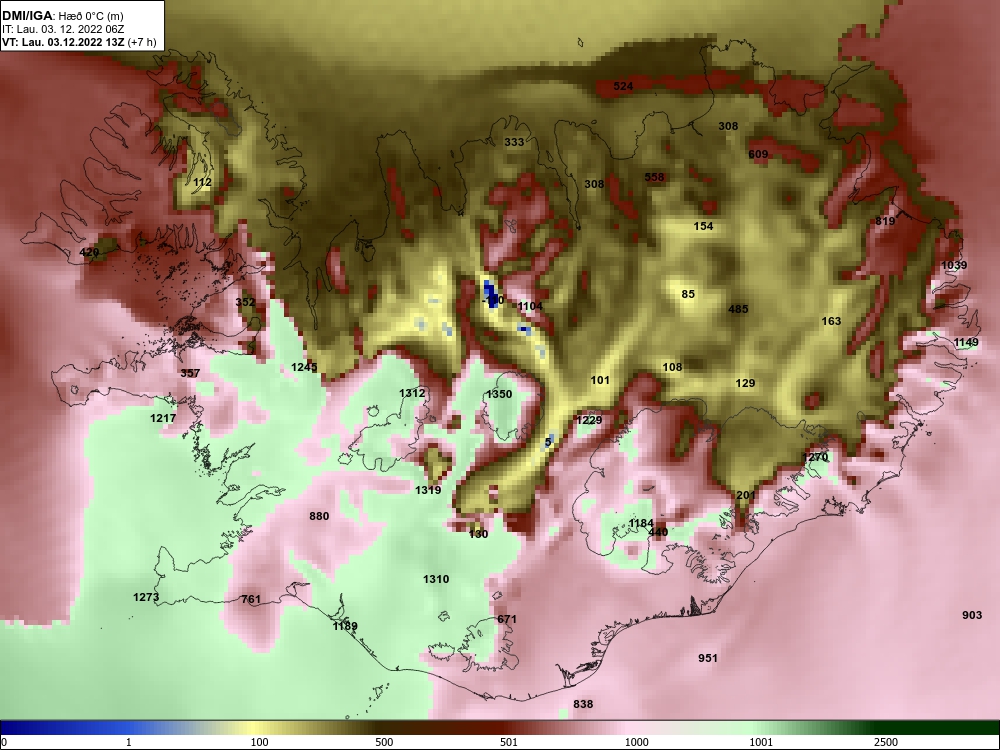The height and width of the screenshot is (750, 1000).
Task: Click the 838 value off the south coast
Action: pyautogui.click(x=583, y=704)
